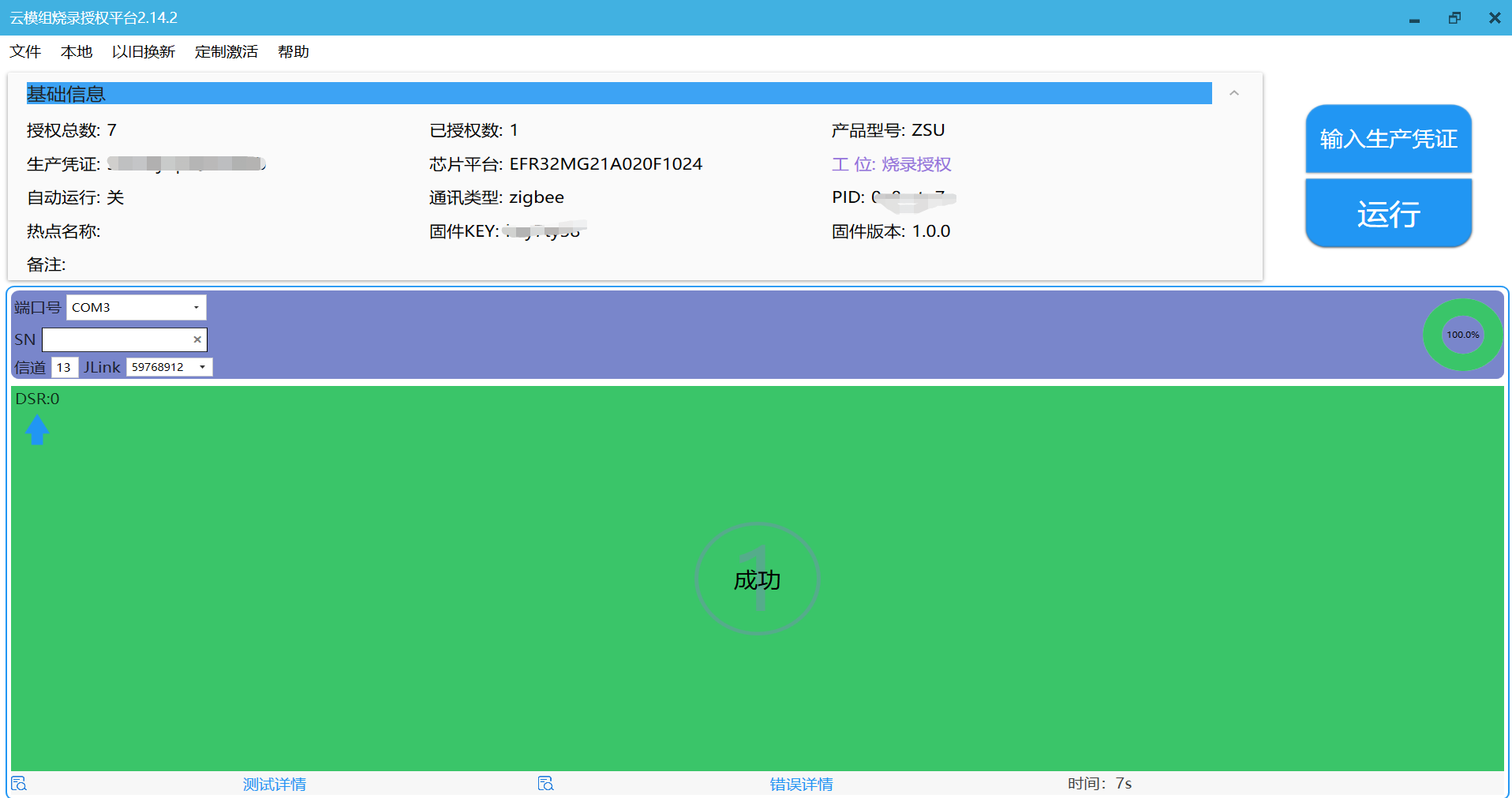Open the 端口号 COM3 dropdown
This screenshot has width=1512, height=798.
tap(136, 307)
